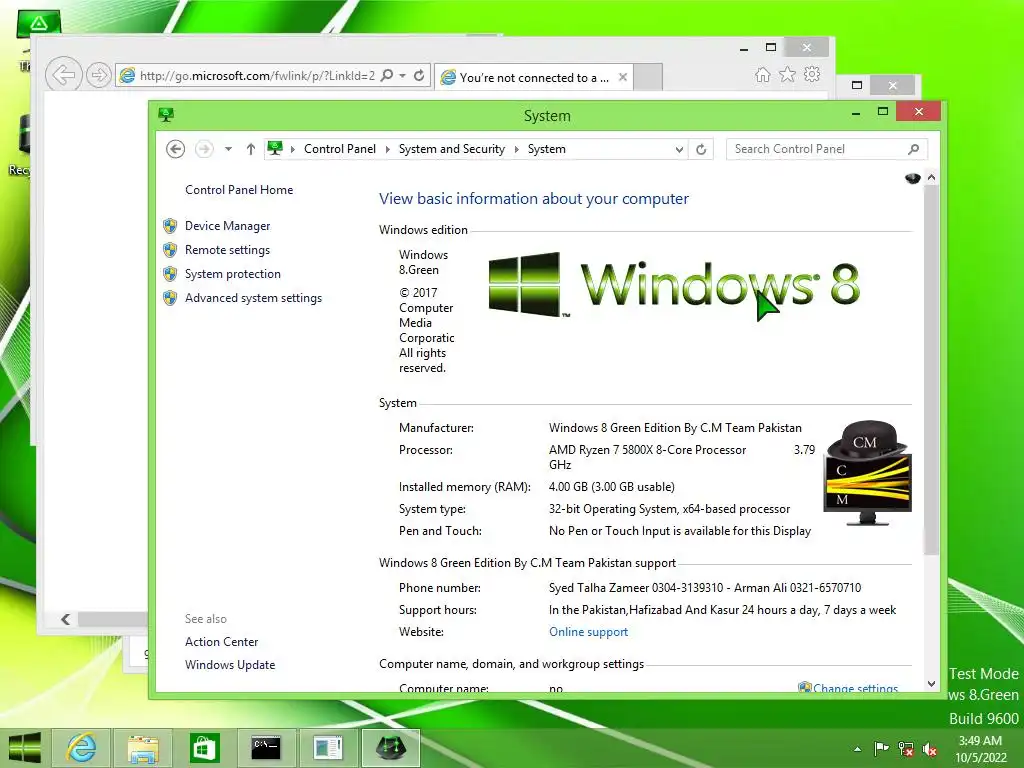The width and height of the screenshot is (1024, 768).
Task: Open System protection link
Action: (232, 274)
